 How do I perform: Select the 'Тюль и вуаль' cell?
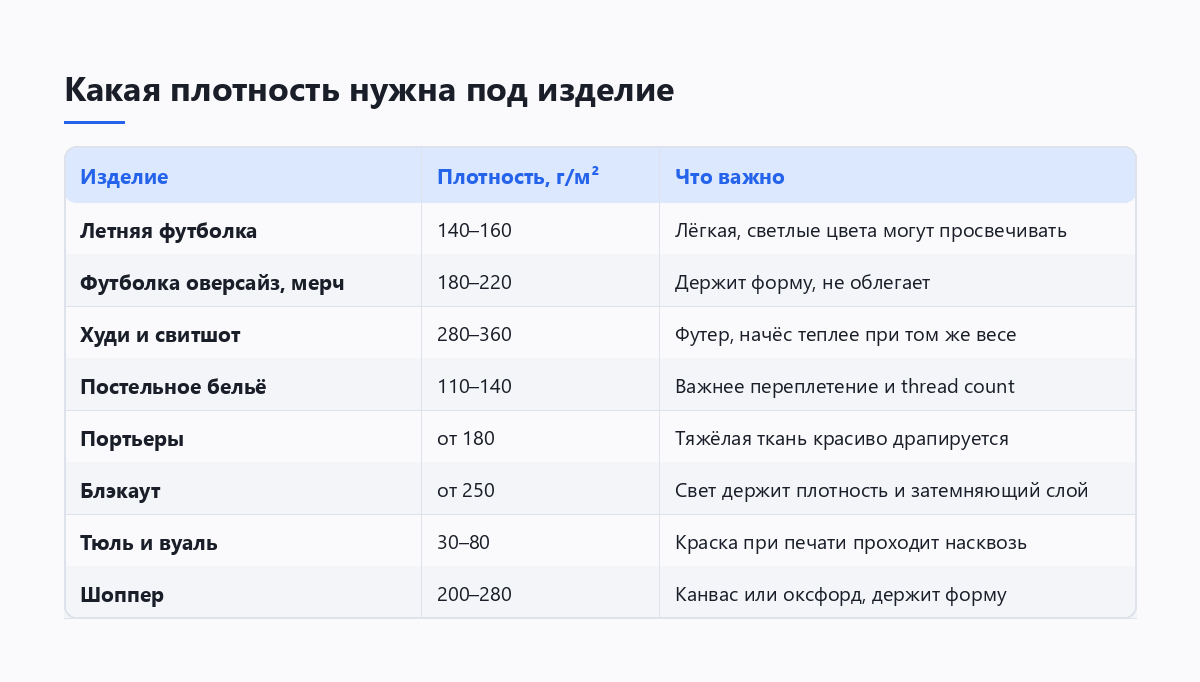tap(149, 543)
